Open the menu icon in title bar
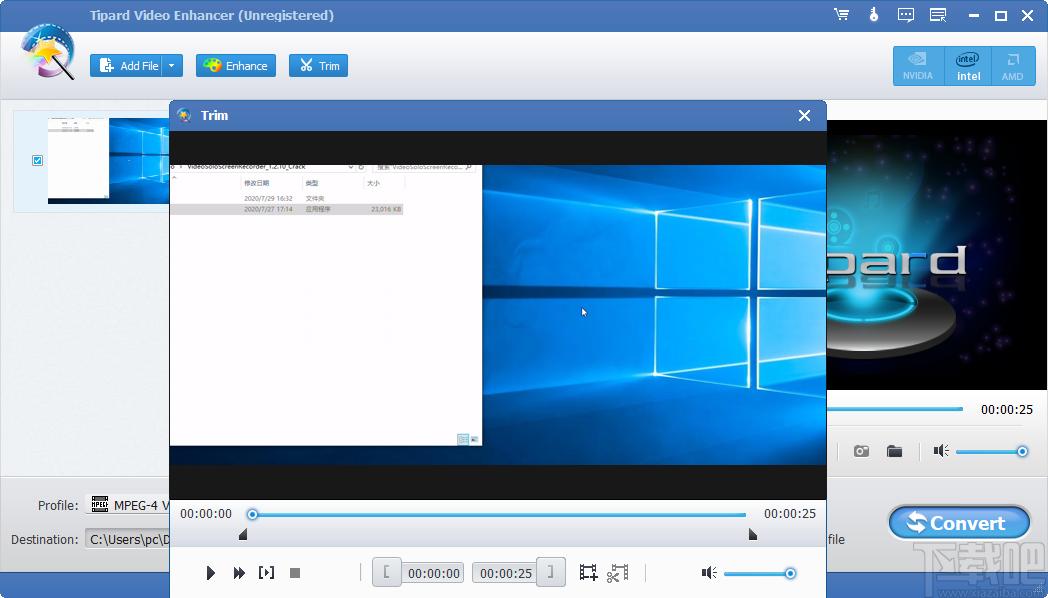Viewport: 1048px width, 598px height. 938,15
